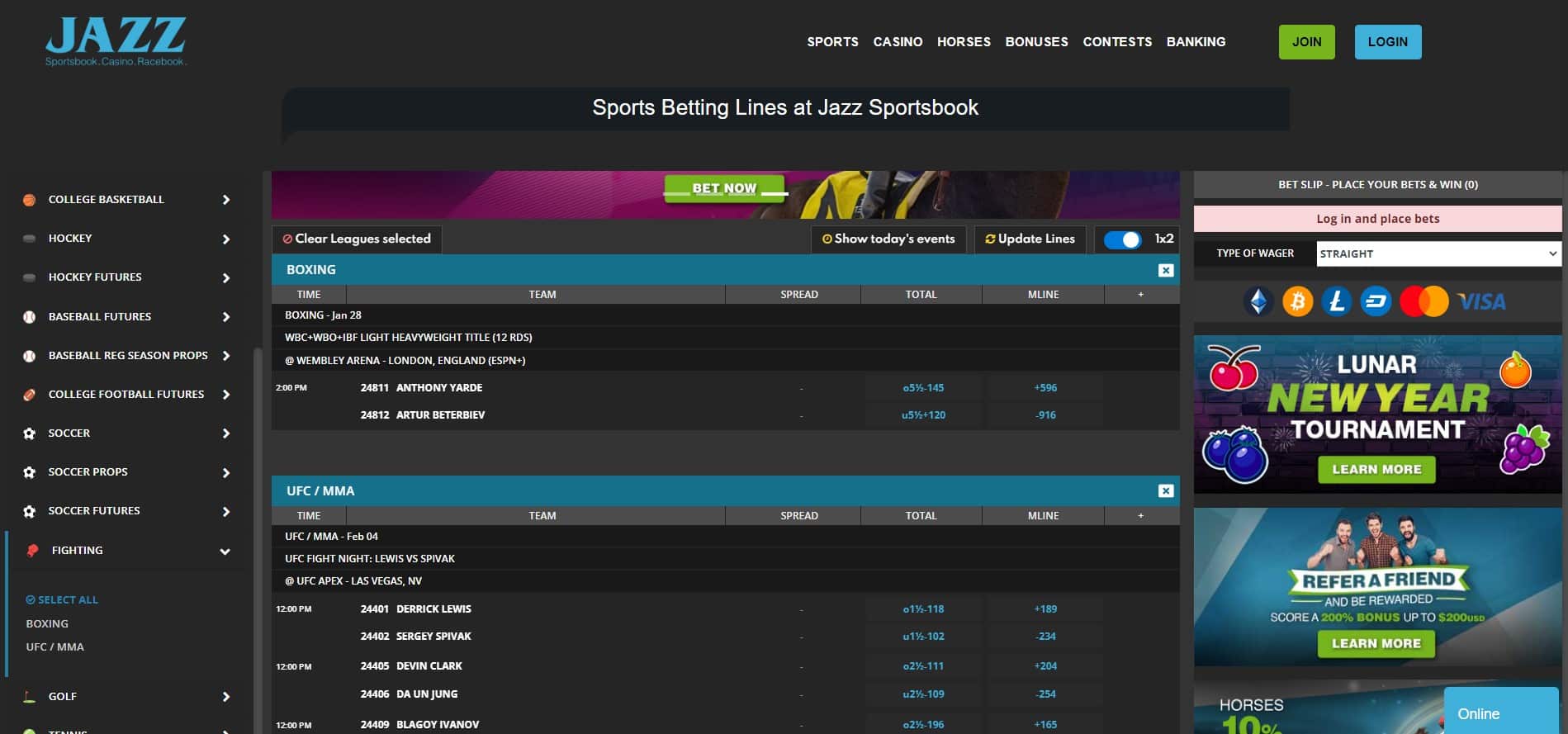Click Anthony Yarde moneyline +596

tap(1045, 388)
